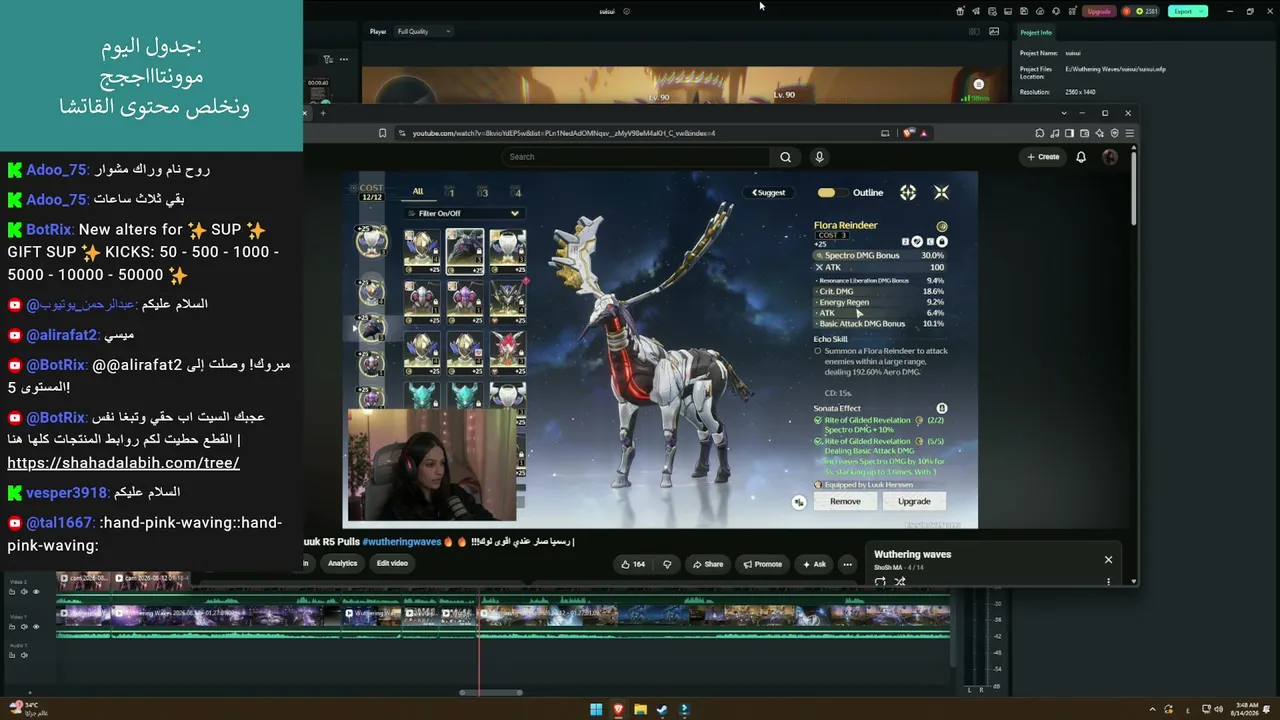Viewport: 1280px width, 720px height.
Task: Click the Upgrade echo button
Action: 914,501
